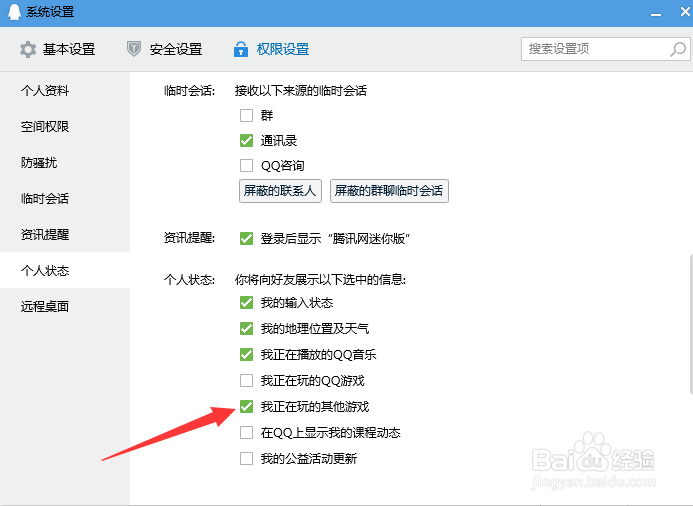Uncheck 我的地理位置及天气 checkbox
Screen dimensions: 693x506
[246, 328]
